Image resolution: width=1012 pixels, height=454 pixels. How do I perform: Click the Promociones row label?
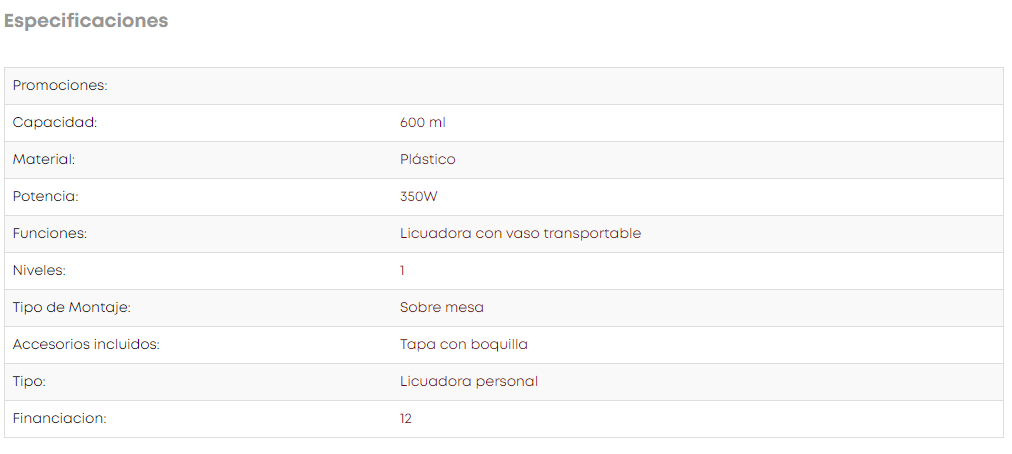[x=60, y=86]
